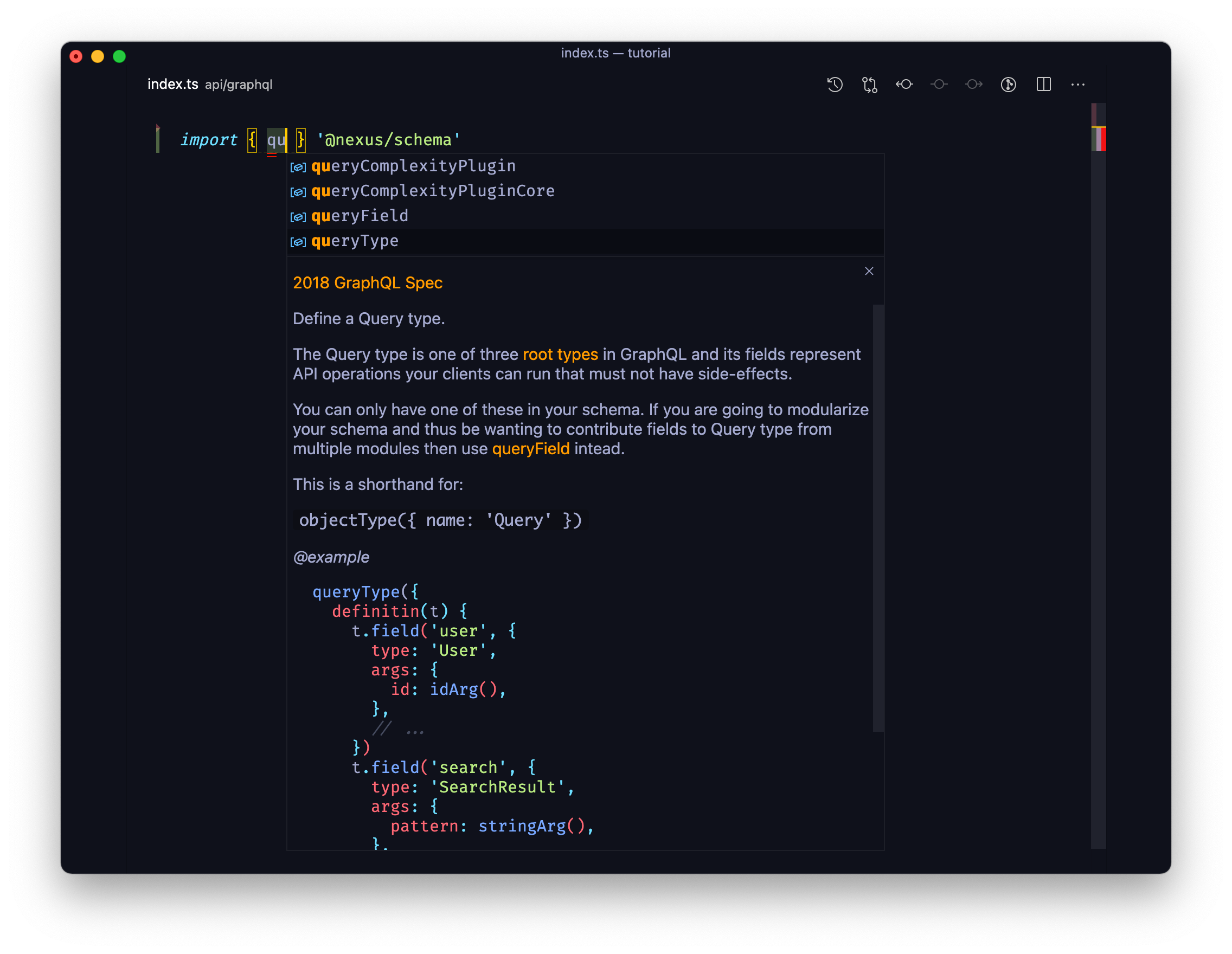Screen dimensions: 1232x954
Task: Follow the queryField link in documentation
Action: click(x=531, y=448)
